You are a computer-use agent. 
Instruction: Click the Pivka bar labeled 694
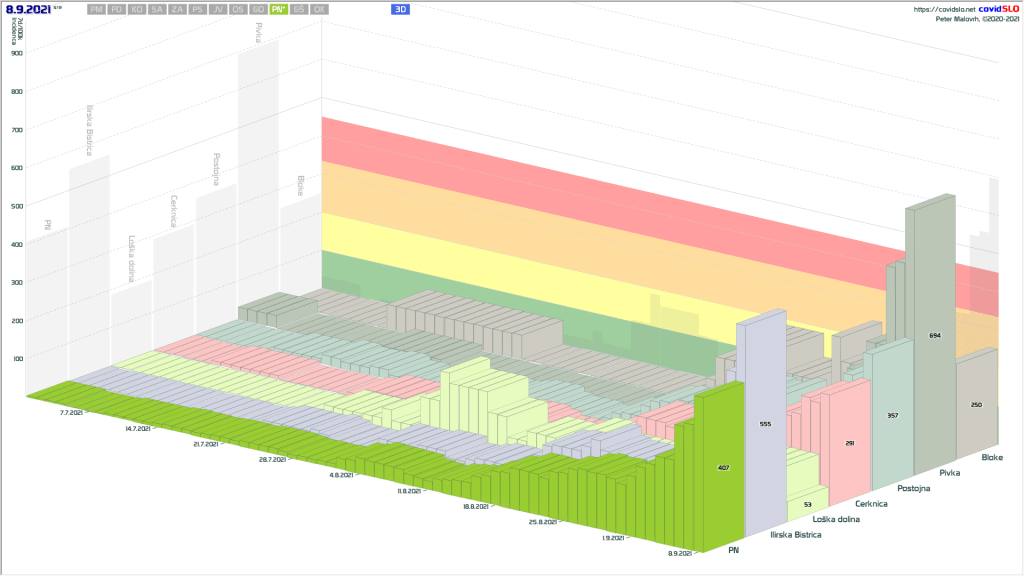pos(934,334)
